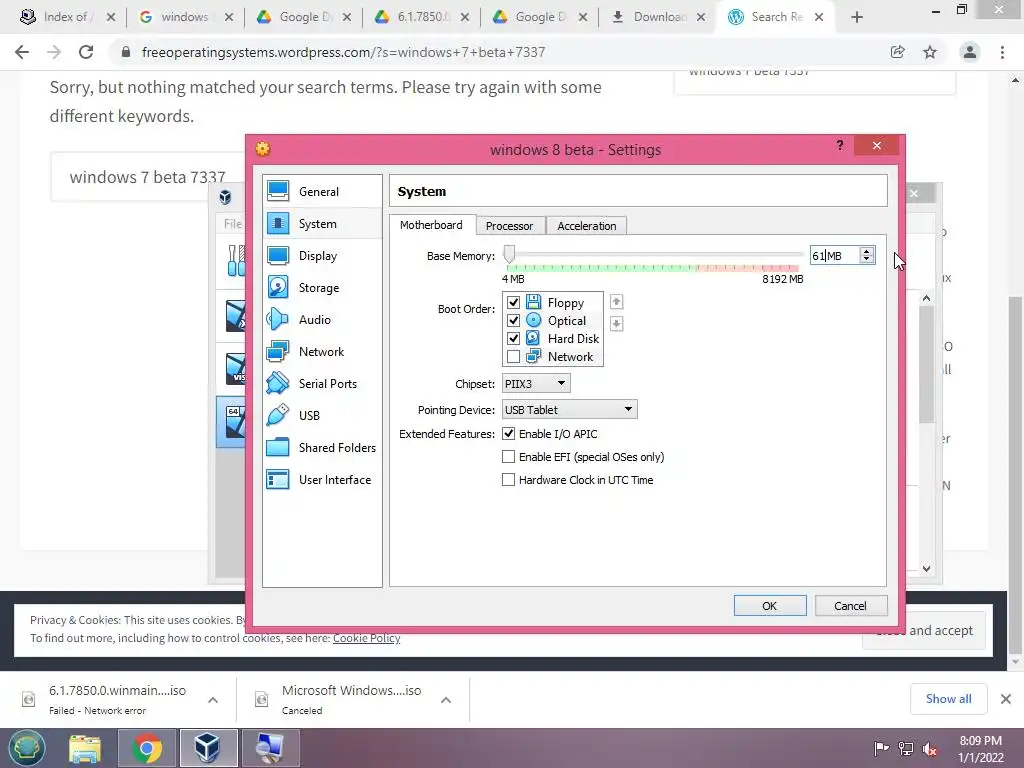Move boot item down arrow
Viewport: 1024px width, 768px height.
[x=616, y=323]
